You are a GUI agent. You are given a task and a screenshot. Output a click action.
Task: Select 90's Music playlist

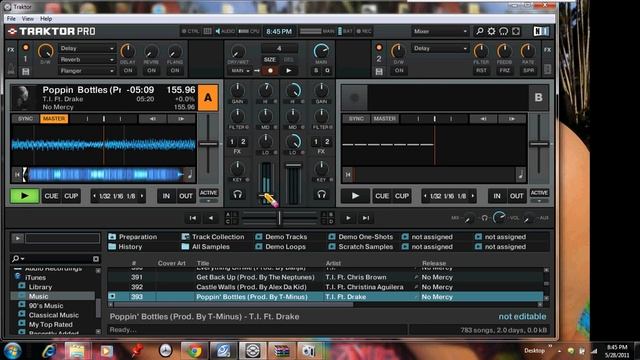coord(46,306)
